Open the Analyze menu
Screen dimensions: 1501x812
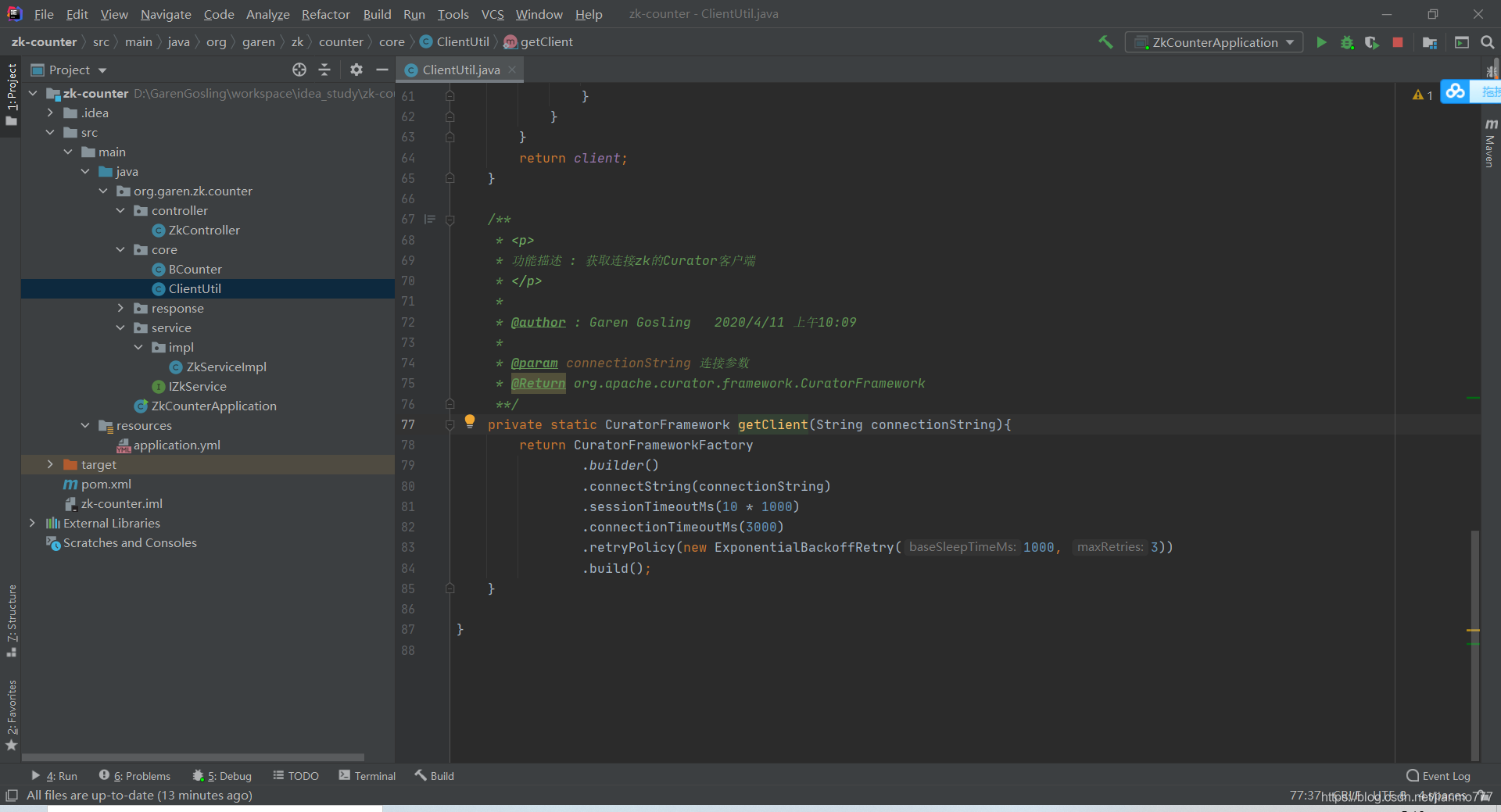pos(267,14)
